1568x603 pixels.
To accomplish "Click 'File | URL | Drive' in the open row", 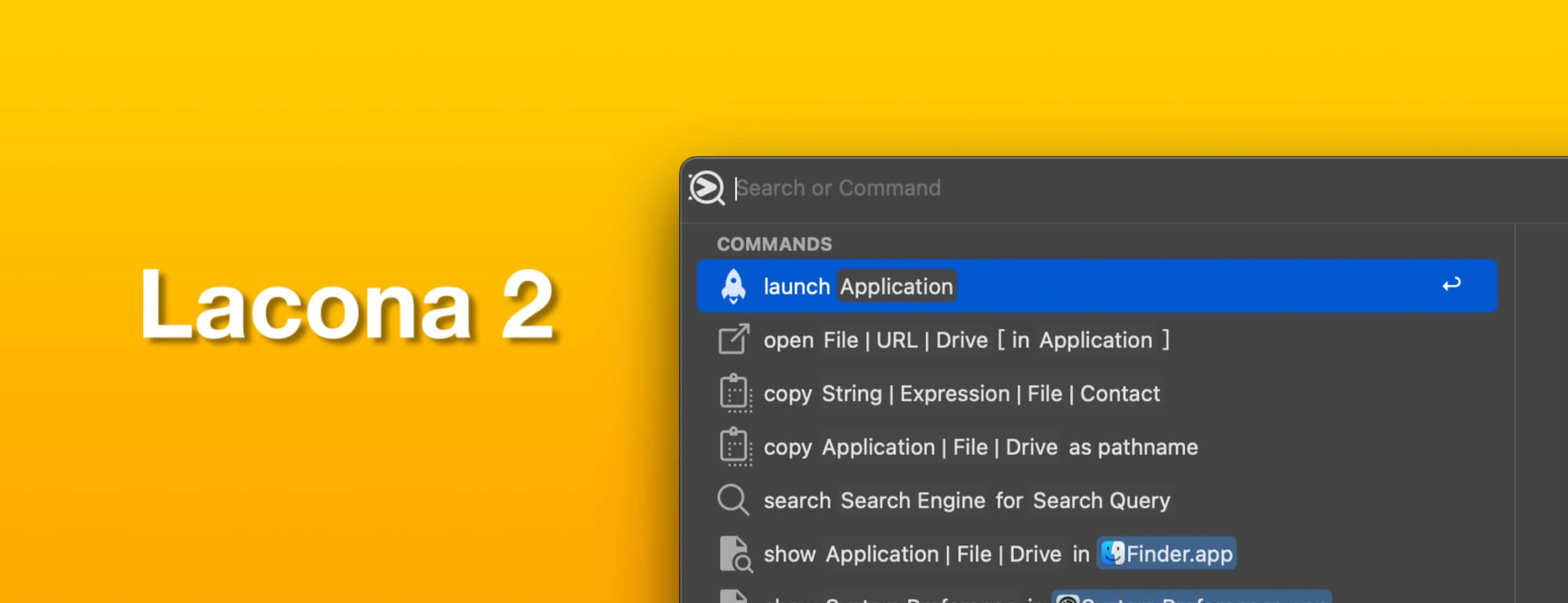I will (905, 340).
